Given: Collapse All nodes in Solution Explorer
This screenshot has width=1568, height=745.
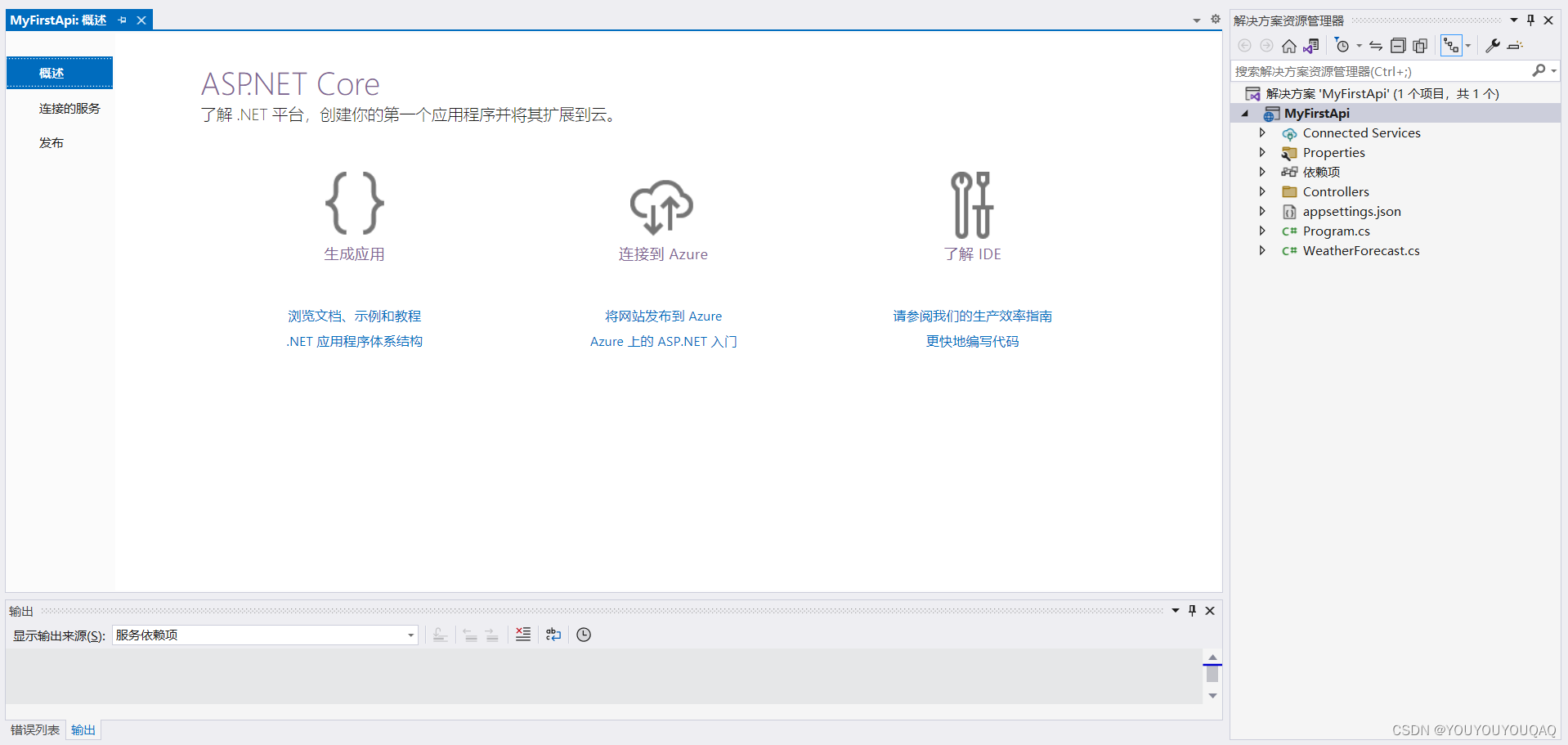Looking at the screenshot, I should click(1398, 46).
